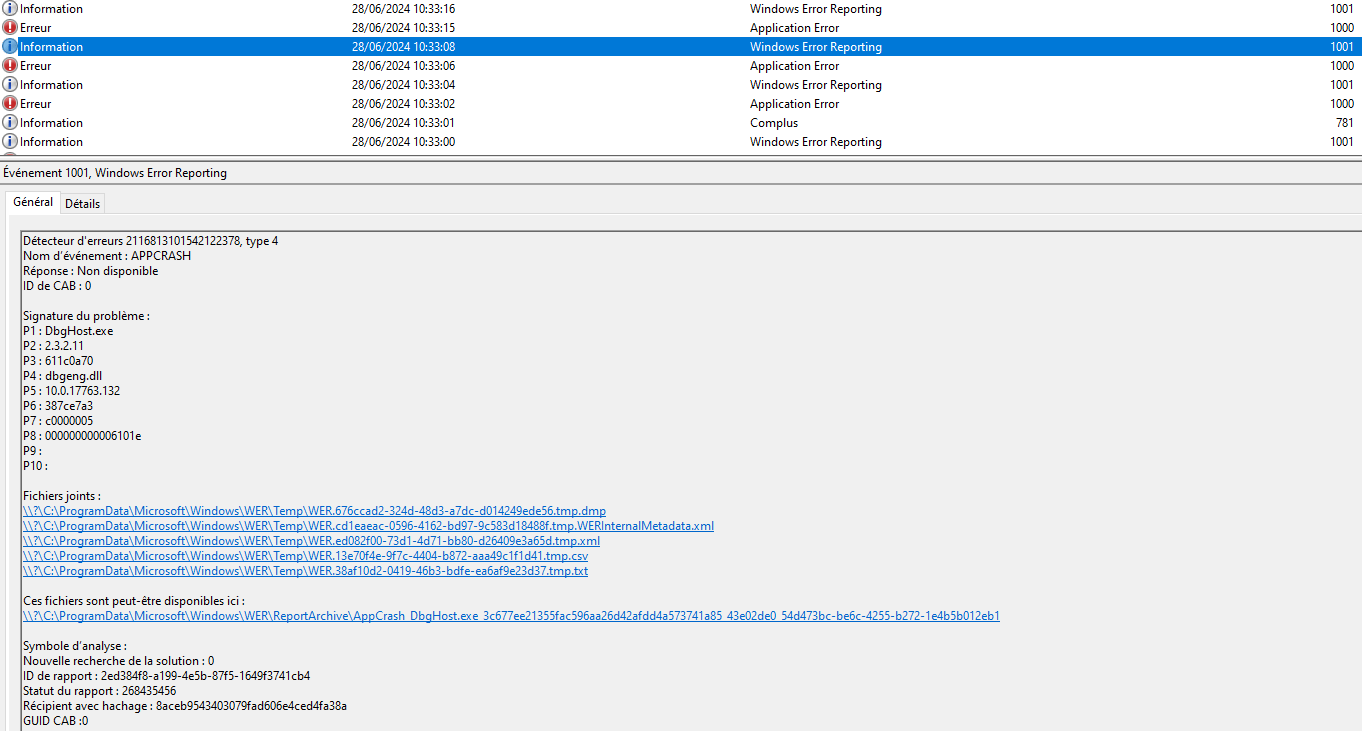1362x731 pixels.
Task: Click the 'P4 : dbgeng.dll' line
Action: point(62,376)
